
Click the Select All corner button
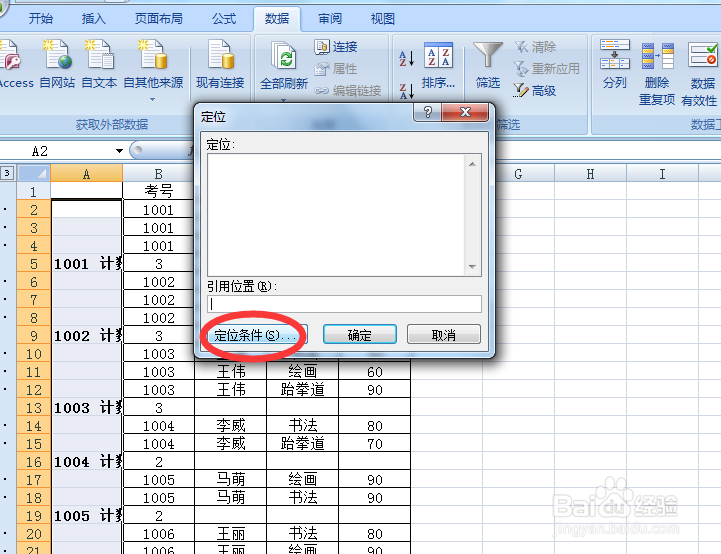point(33,173)
